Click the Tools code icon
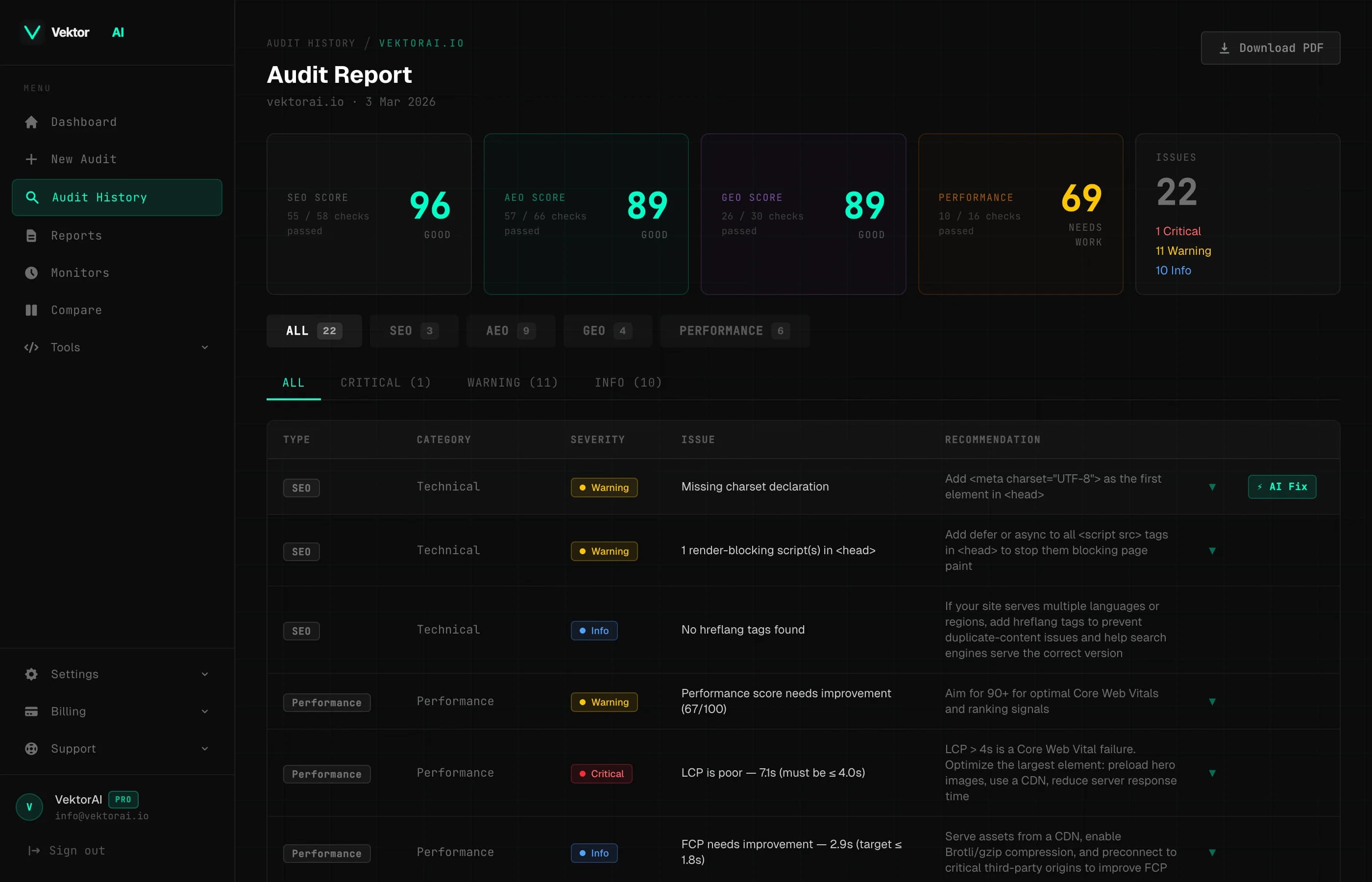This screenshot has width=1372, height=882. tap(31, 347)
